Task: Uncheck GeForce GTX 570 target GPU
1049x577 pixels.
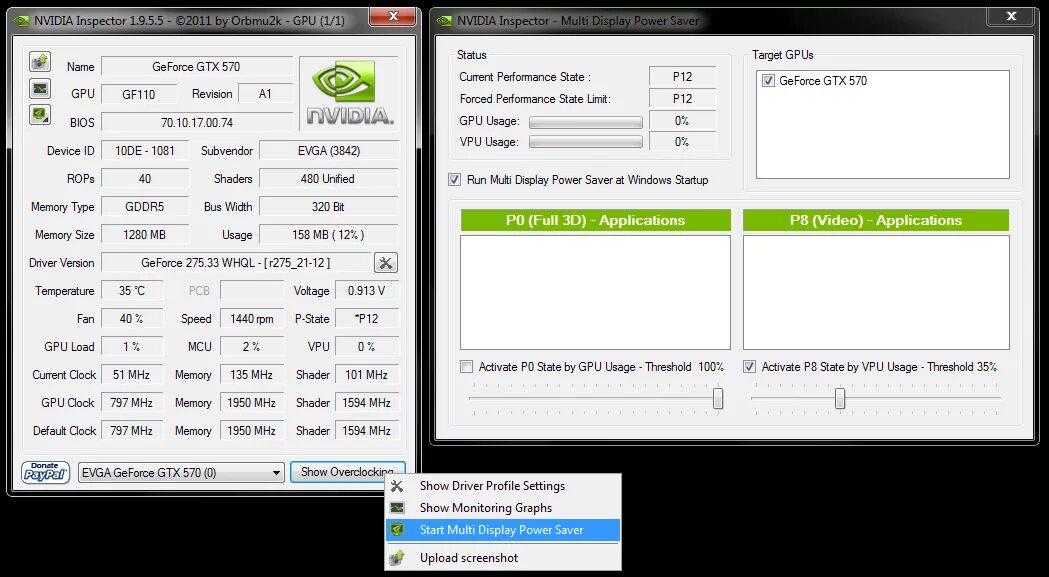Action: tap(767, 81)
